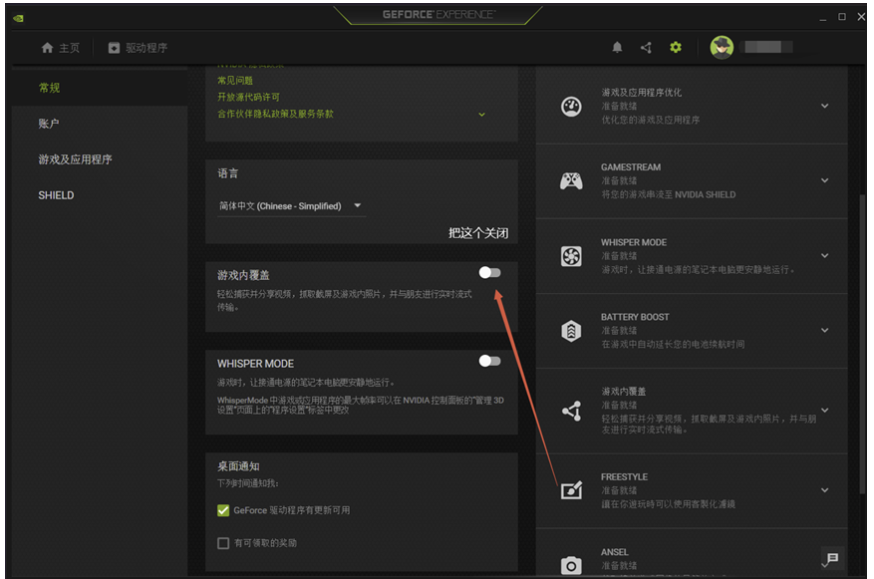This screenshot has height=579, width=874.
Task: Toggle the WHISPER MODE switch
Action: (489, 361)
